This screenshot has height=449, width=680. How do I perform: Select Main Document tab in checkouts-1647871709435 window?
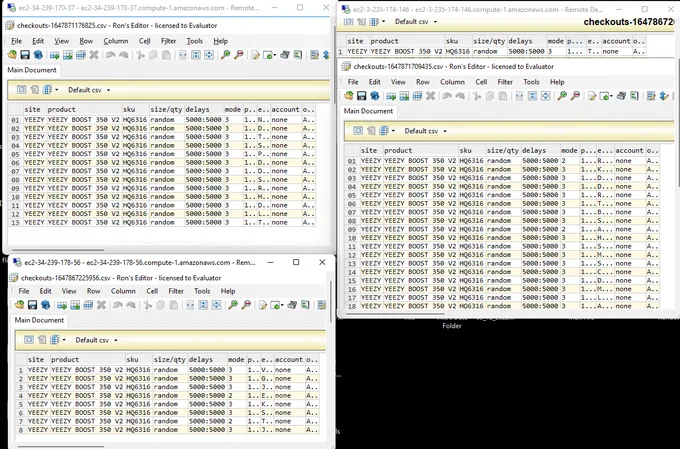pos(368,111)
